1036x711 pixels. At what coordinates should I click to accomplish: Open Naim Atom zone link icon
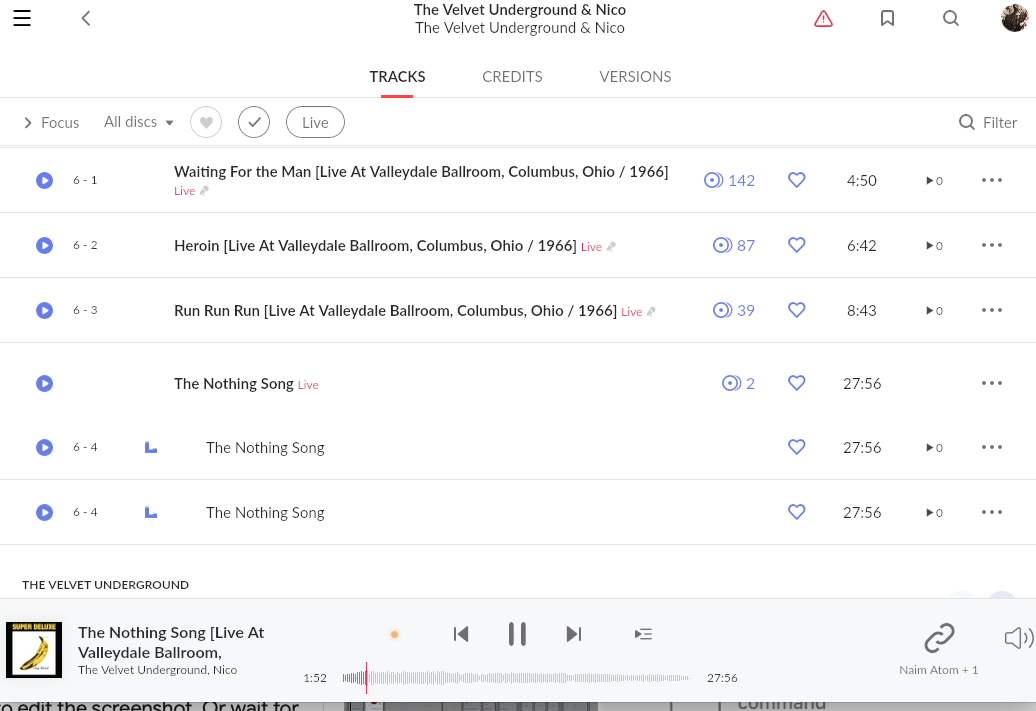(x=939, y=638)
